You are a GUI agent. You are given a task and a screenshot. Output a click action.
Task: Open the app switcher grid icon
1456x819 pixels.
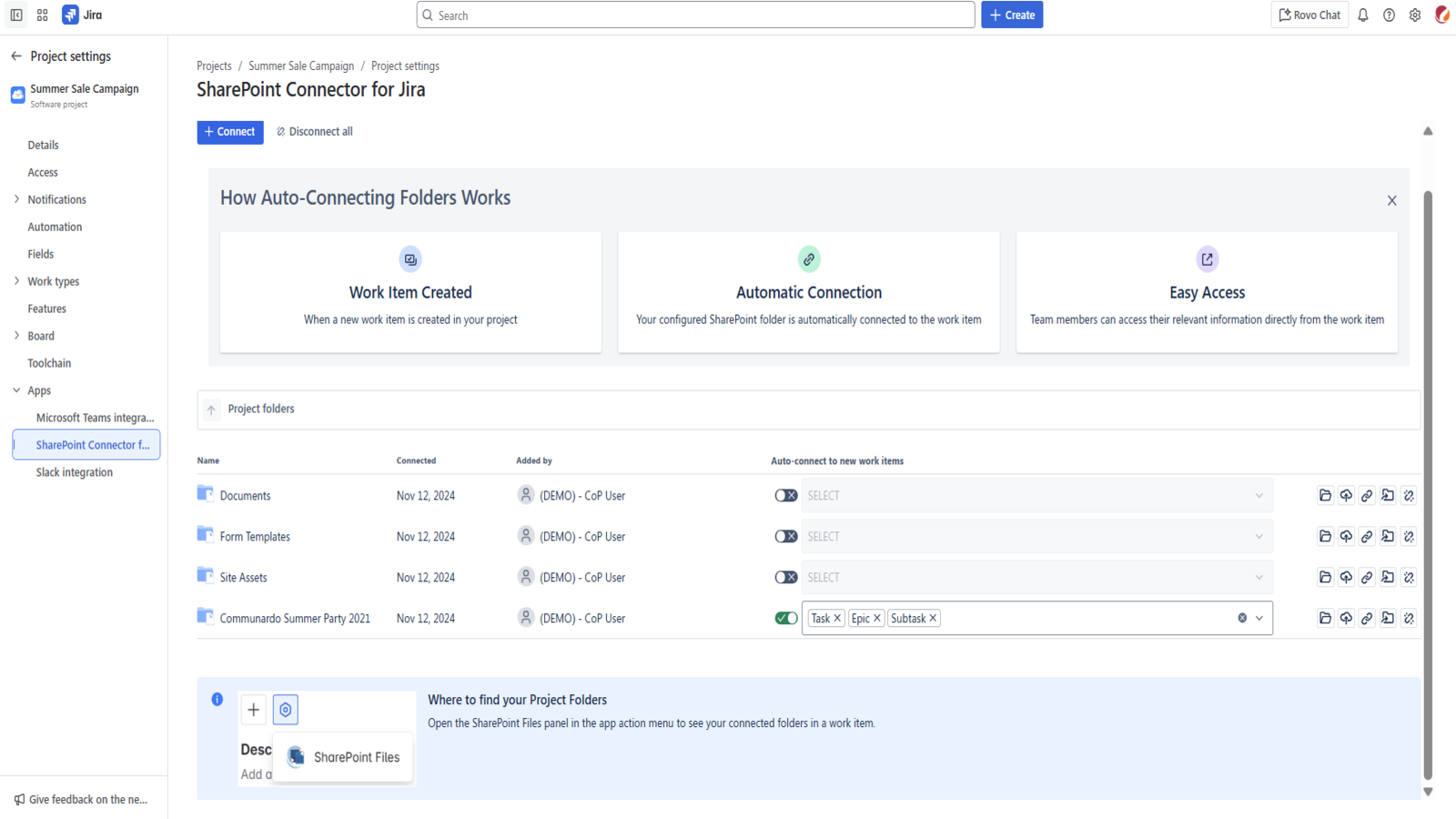click(43, 15)
